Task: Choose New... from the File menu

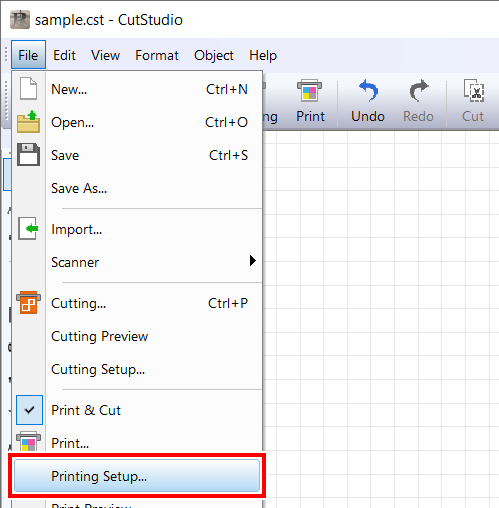Action: (x=137, y=89)
